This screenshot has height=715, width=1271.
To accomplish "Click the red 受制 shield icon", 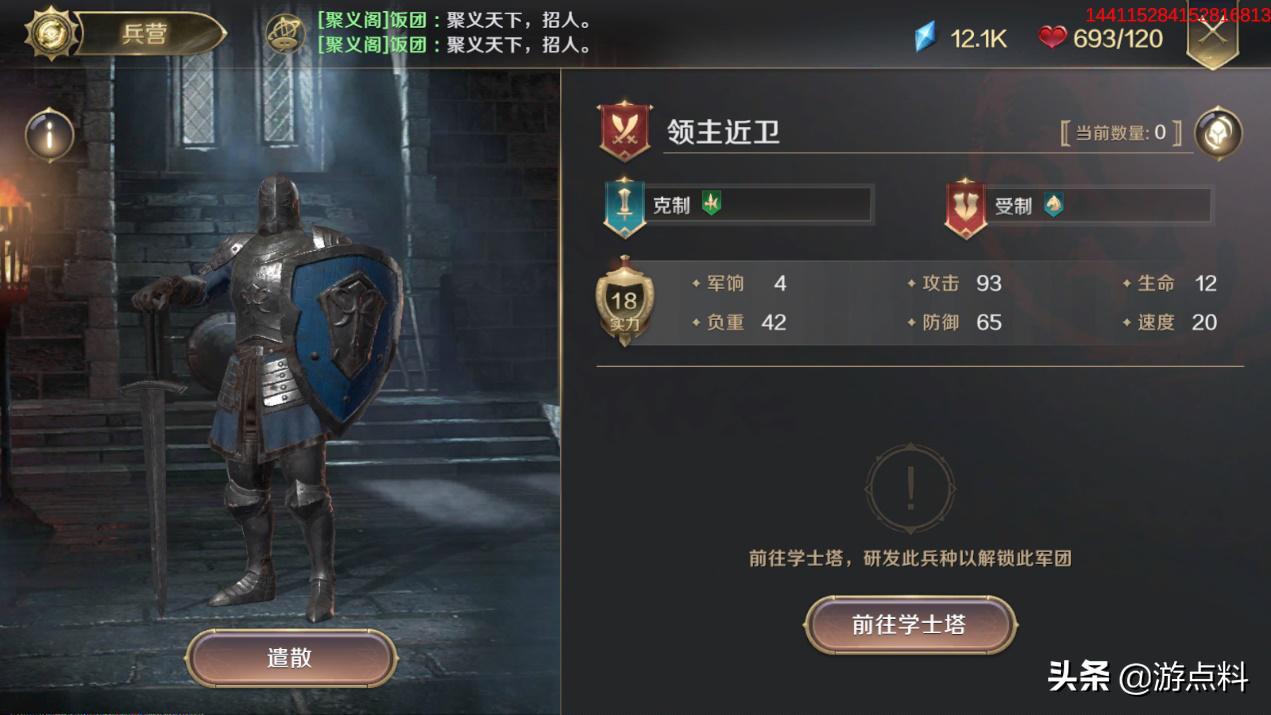I will [x=966, y=207].
